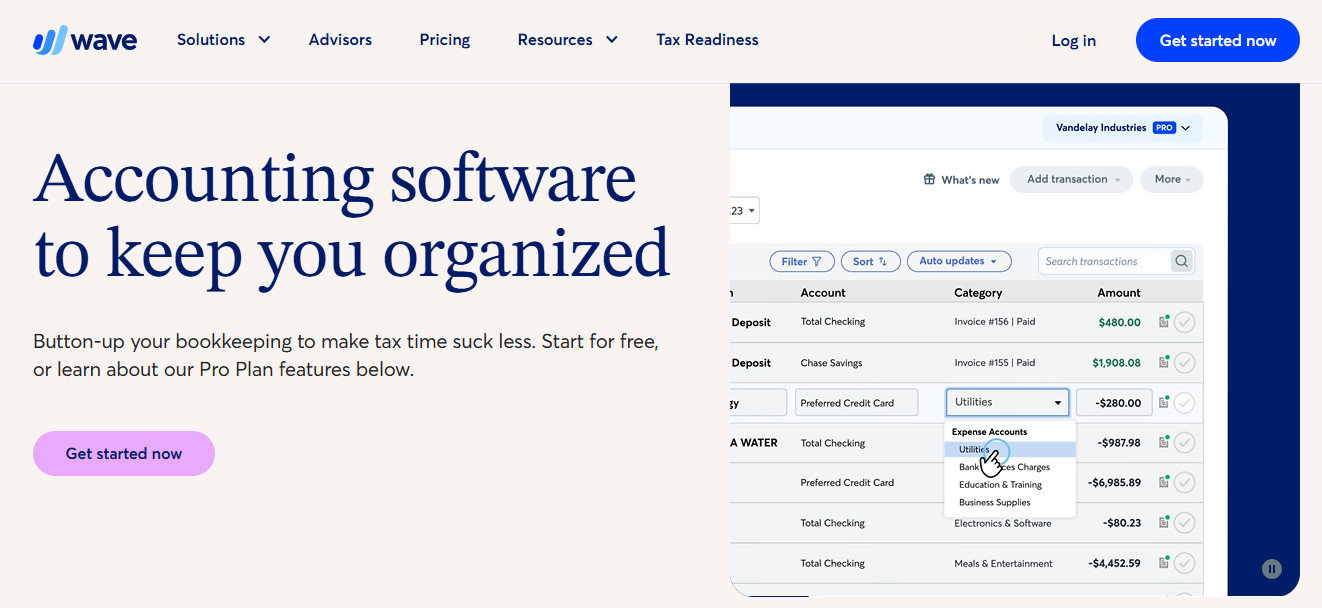
Task: Mark the -$80.23 transaction as reviewed
Action: click(1184, 522)
